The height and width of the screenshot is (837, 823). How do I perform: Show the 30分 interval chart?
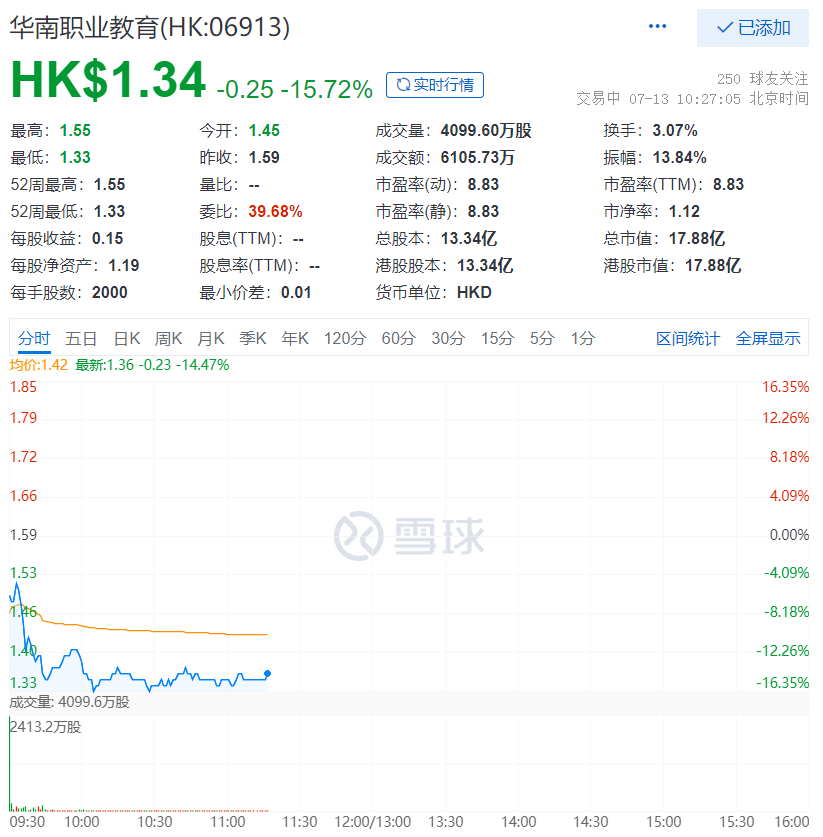[448, 338]
